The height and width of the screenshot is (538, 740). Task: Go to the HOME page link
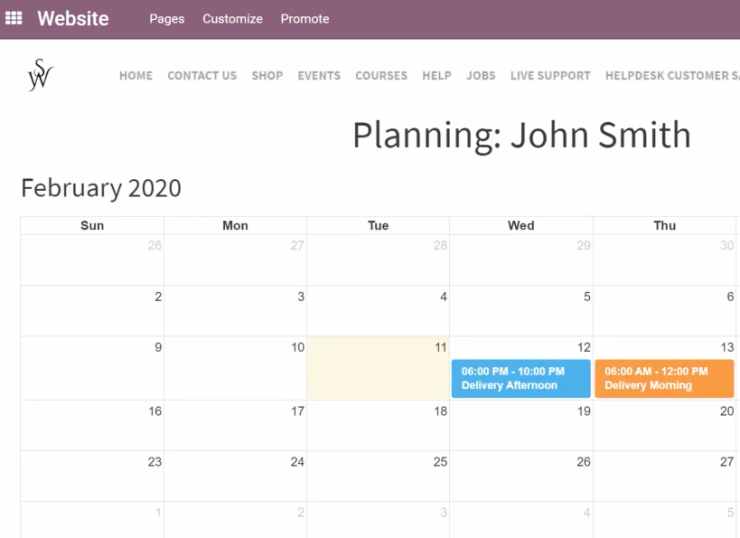click(x=136, y=76)
